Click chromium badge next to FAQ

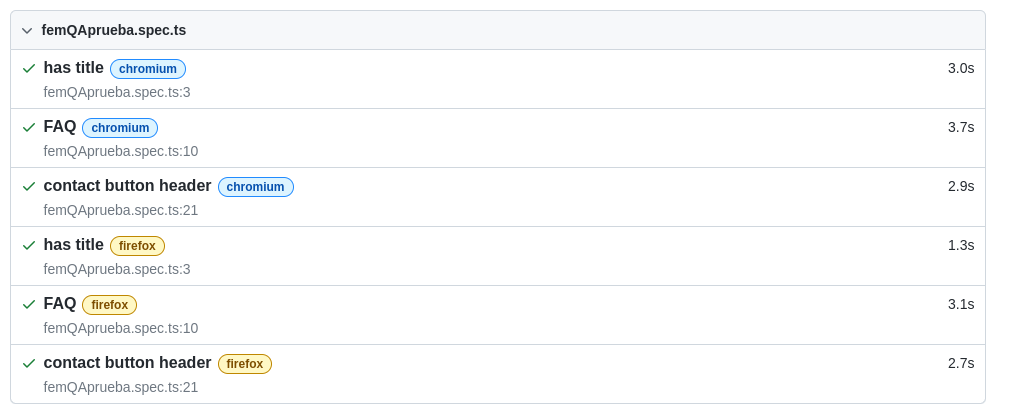pyautogui.click(x=120, y=128)
